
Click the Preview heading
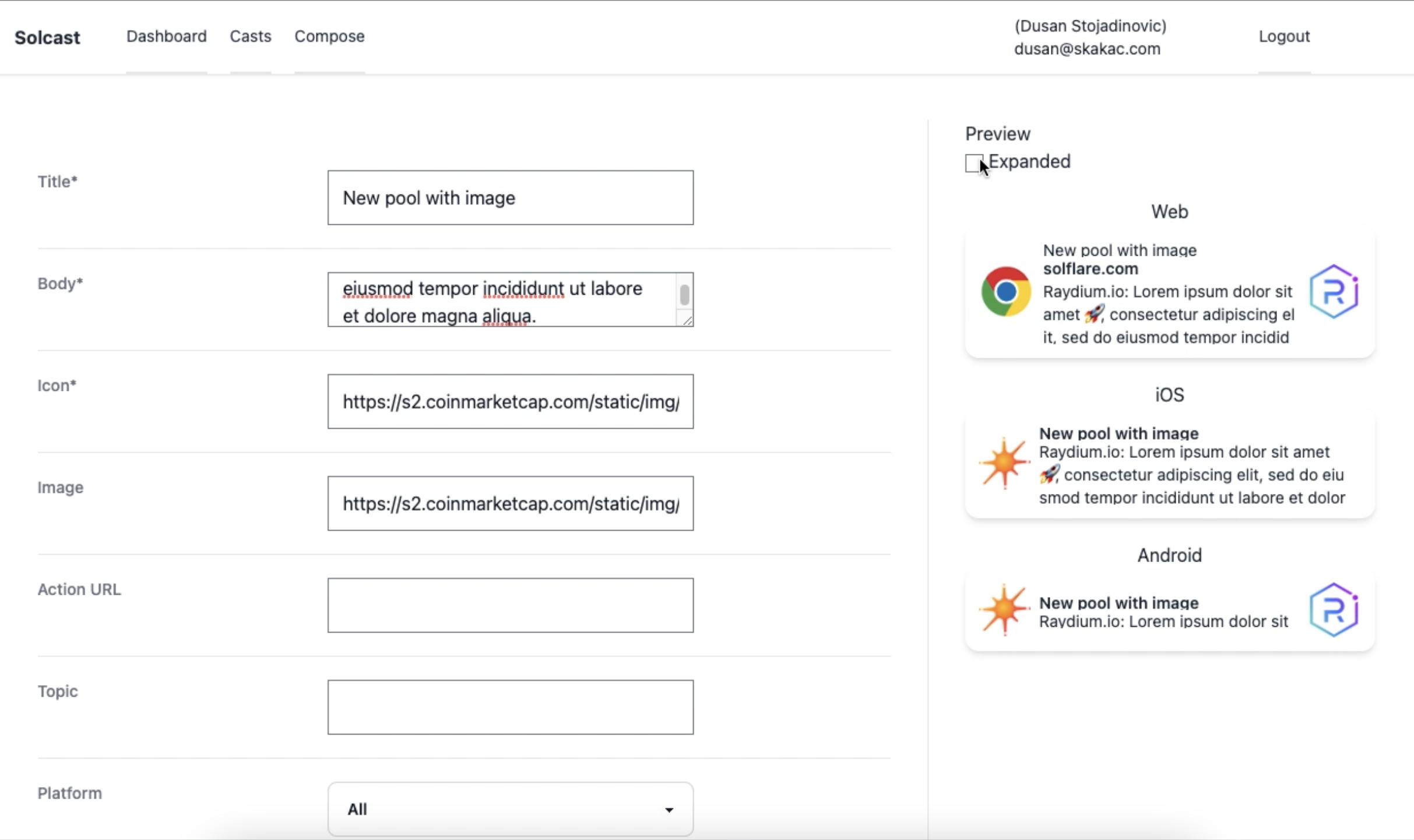pos(998,134)
